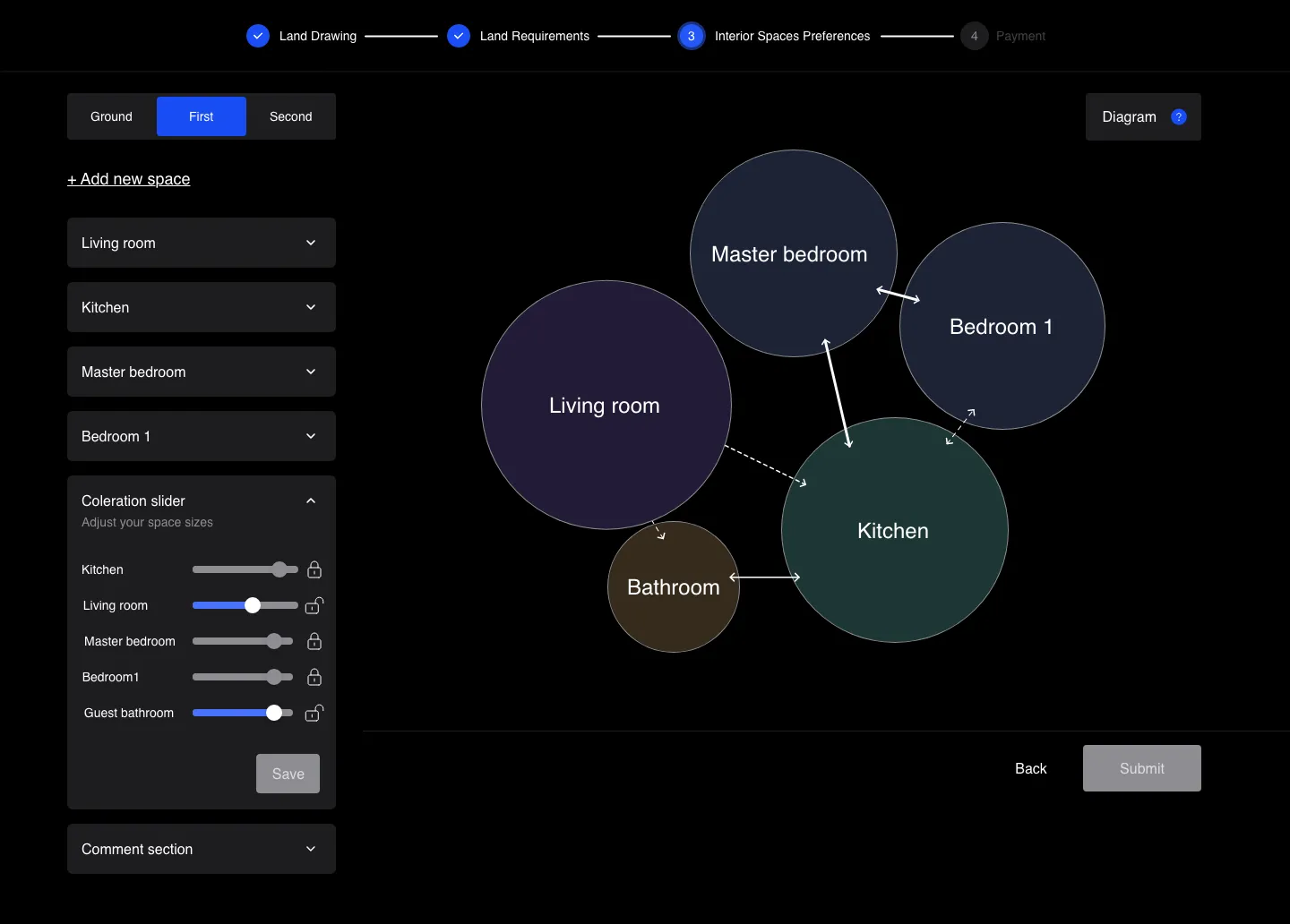
Task: Click the Add new space link
Action: point(128,179)
